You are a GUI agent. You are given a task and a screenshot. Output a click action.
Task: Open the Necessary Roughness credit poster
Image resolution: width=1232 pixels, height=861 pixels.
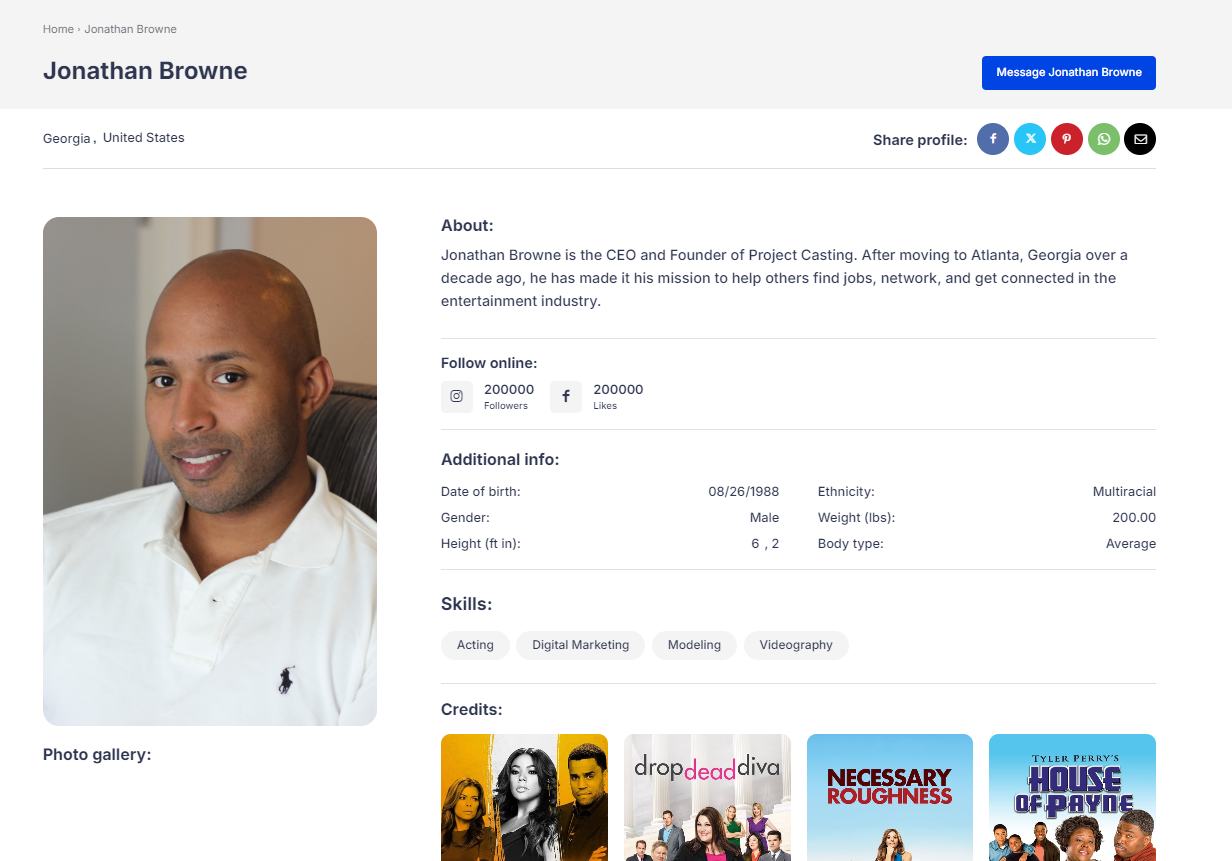[x=889, y=797]
